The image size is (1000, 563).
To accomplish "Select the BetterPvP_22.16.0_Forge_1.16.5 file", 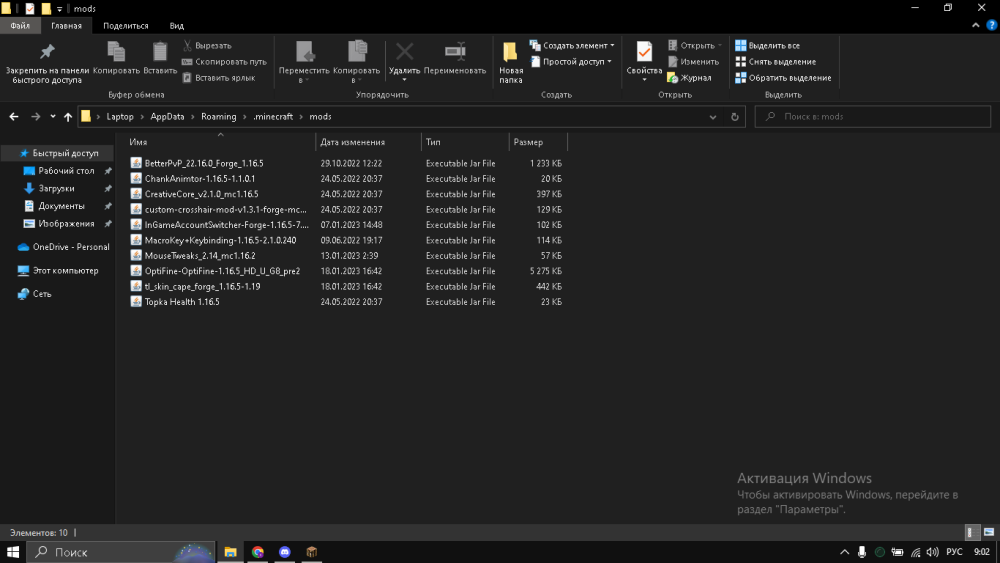I will coord(203,163).
